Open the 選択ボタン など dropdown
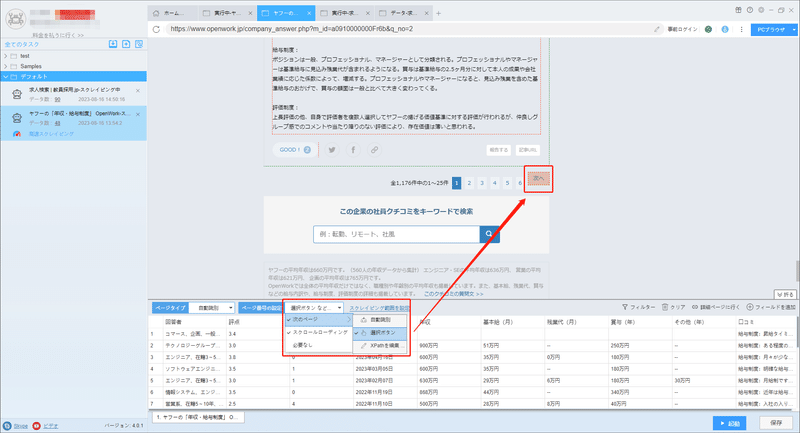 (x=314, y=308)
